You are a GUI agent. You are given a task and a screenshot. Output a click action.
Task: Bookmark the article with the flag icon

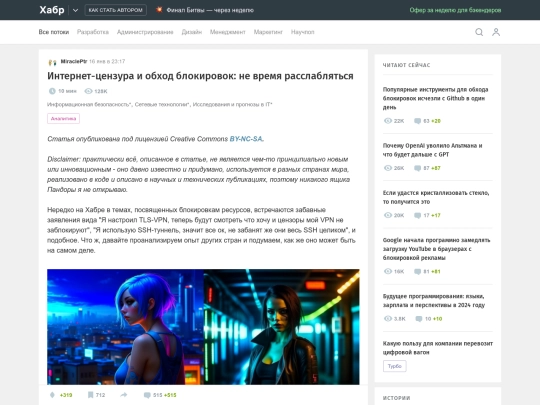(90, 395)
